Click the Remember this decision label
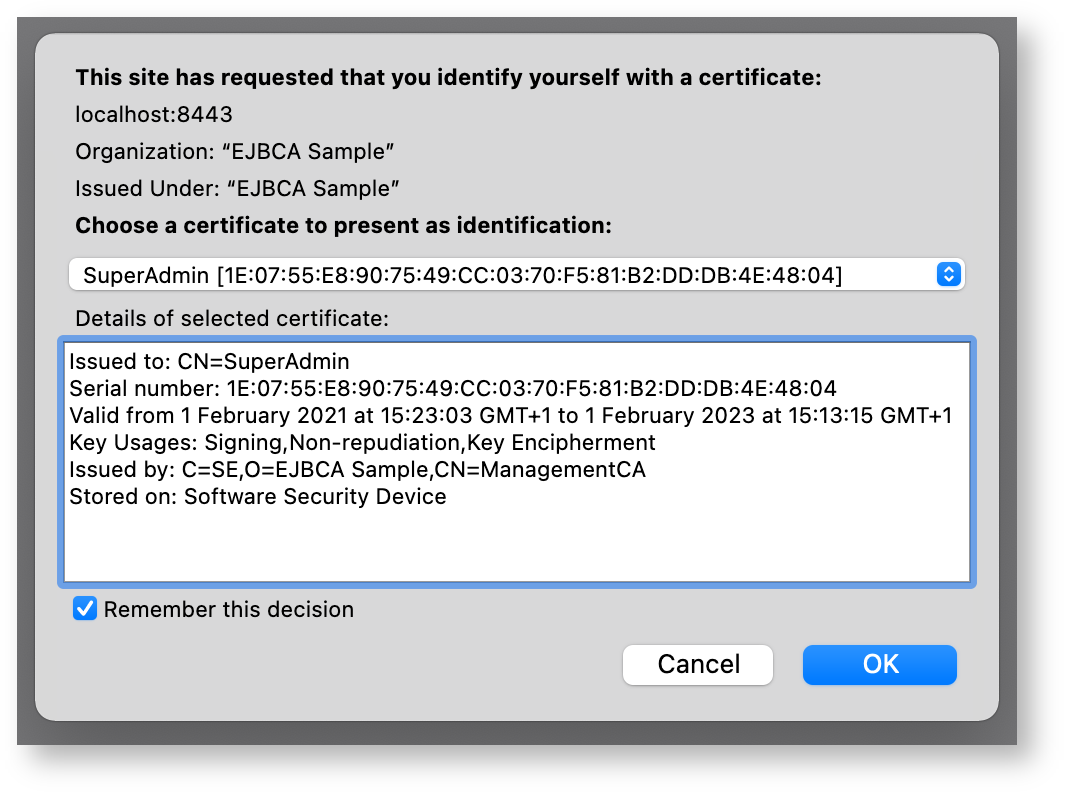 tap(228, 609)
